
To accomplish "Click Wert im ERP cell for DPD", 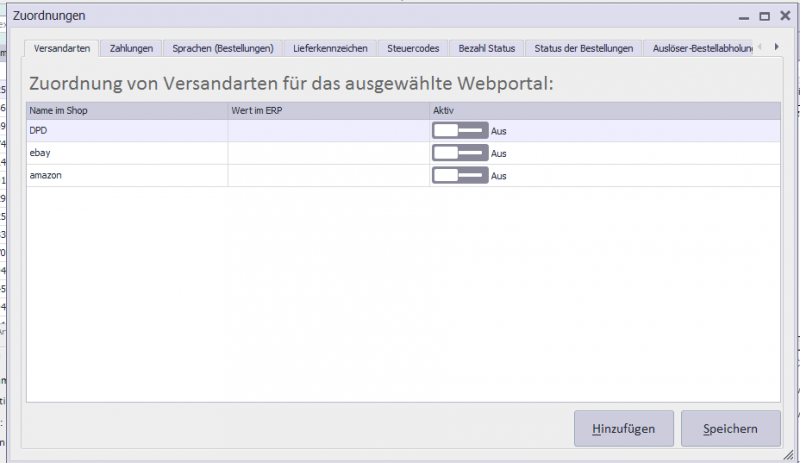I will [328, 130].
